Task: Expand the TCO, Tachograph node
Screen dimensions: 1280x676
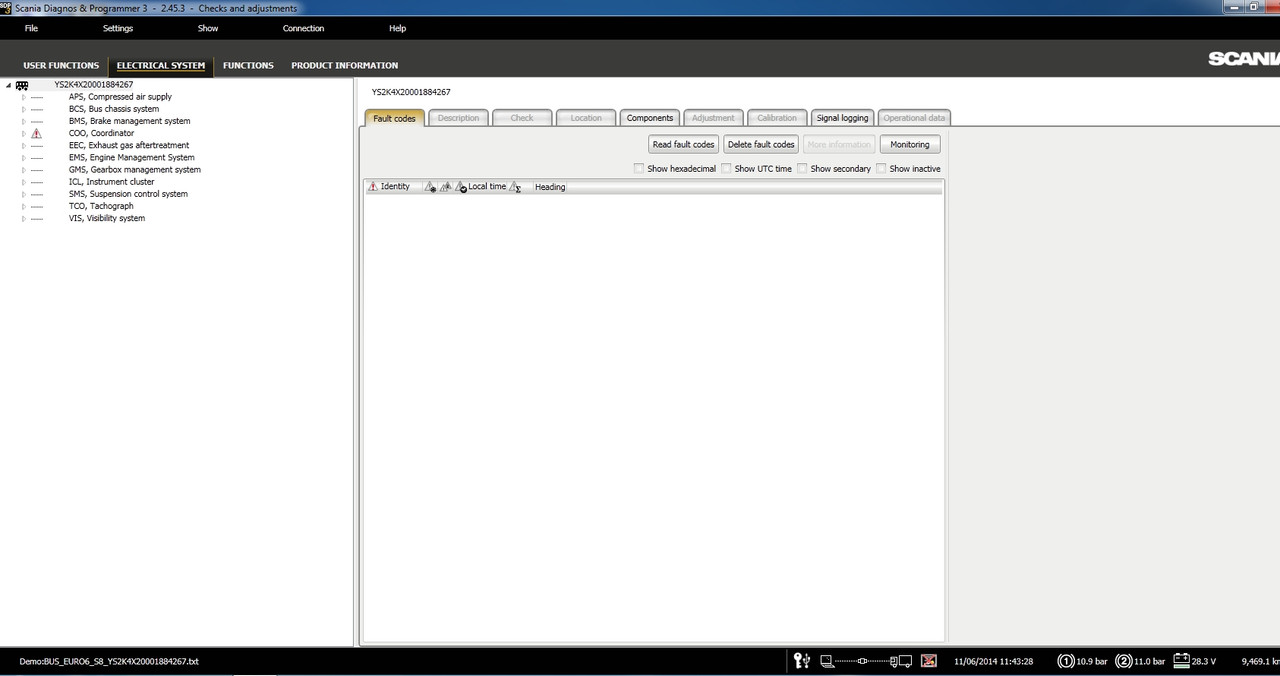Action: tap(24, 206)
